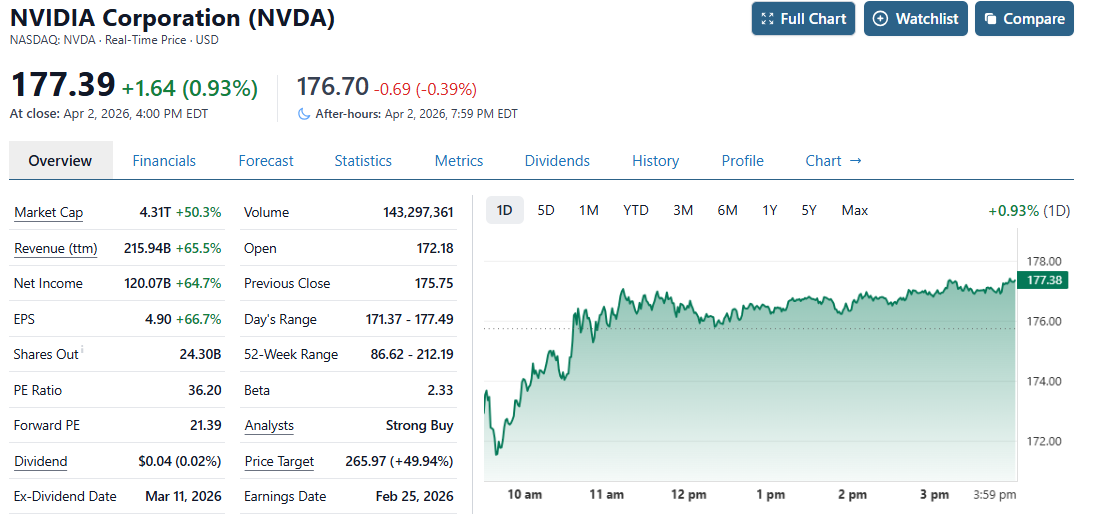Choose the Max chart range
The image size is (1117, 520).
[855, 210]
